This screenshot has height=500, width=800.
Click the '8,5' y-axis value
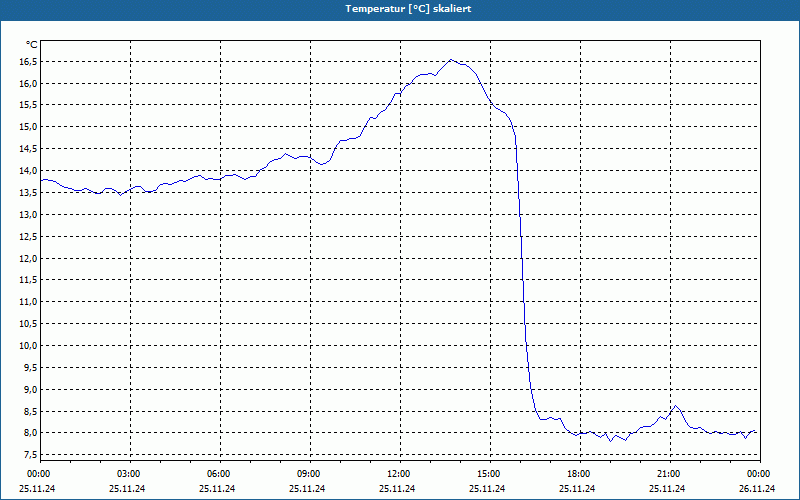30,412
